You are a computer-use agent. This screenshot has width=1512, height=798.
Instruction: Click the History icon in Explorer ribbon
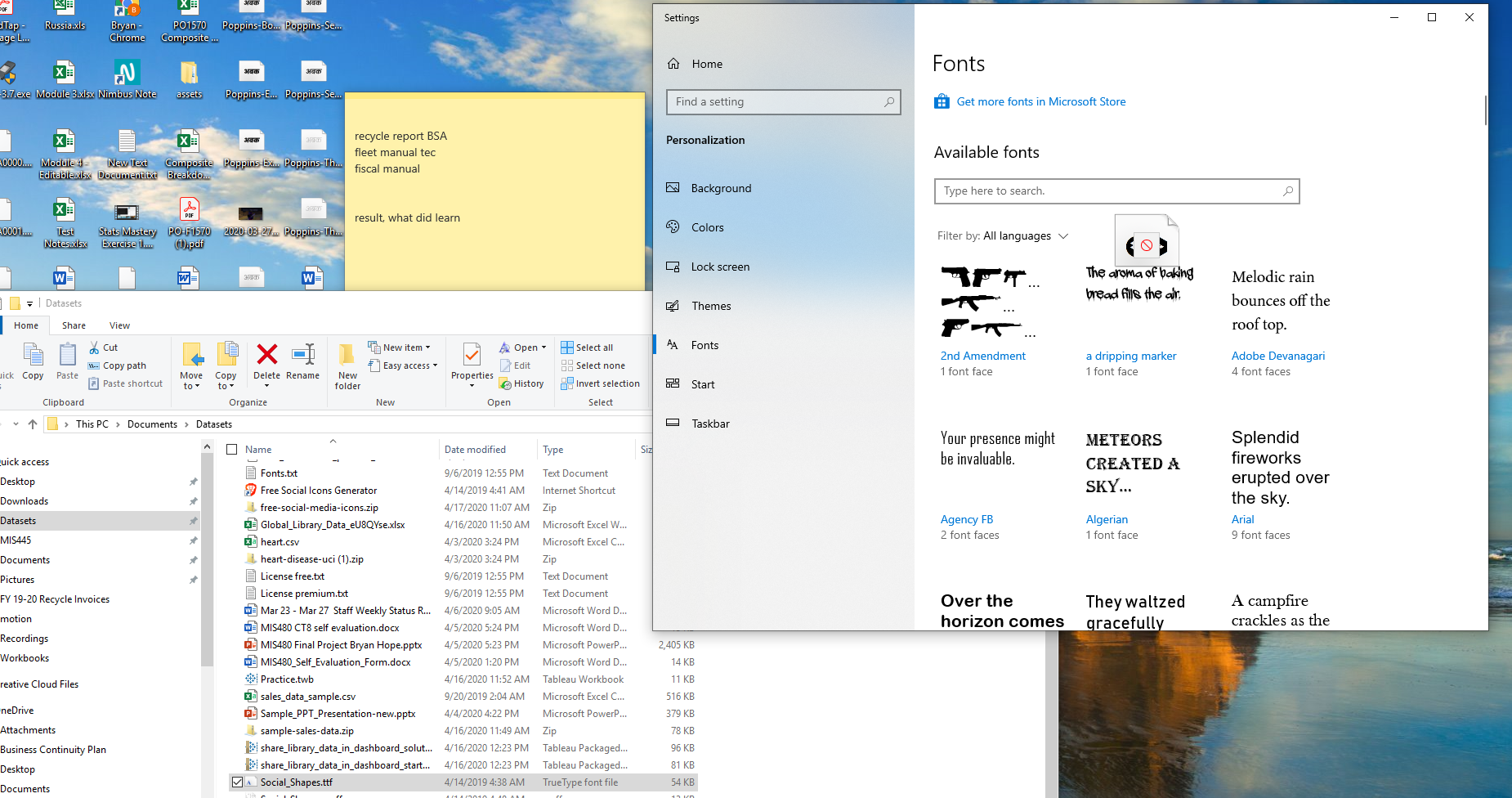coord(505,383)
